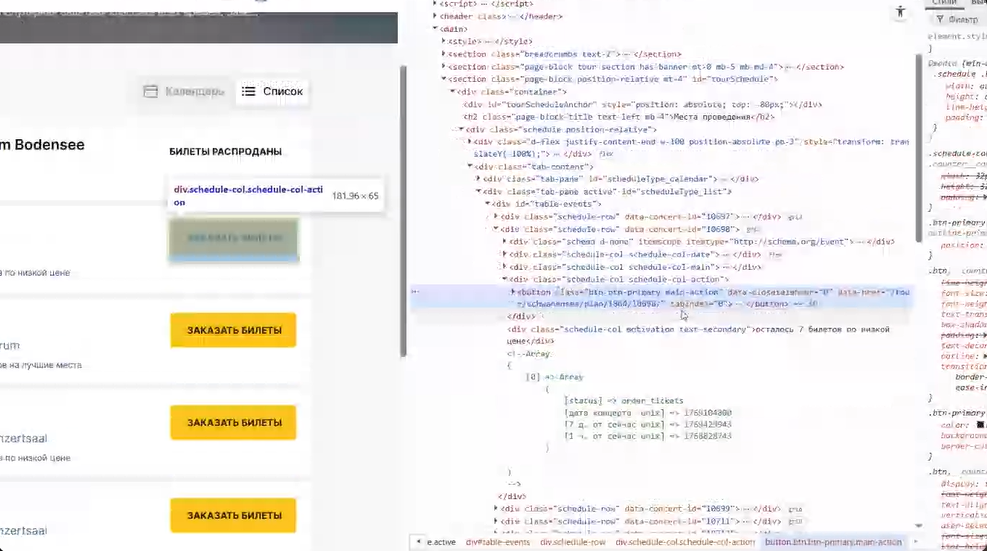Collapse the main node
The height and width of the screenshot is (551, 987).
[435, 29]
